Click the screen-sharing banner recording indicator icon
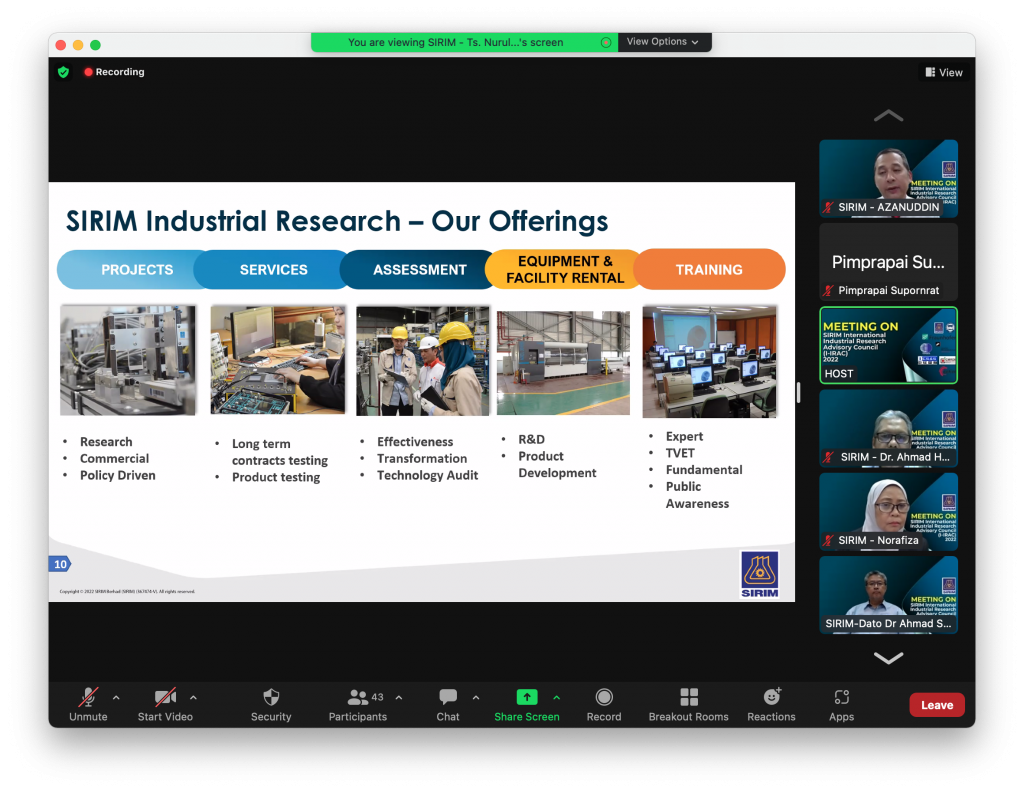Image resolution: width=1024 pixels, height=792 pixels. [x=606, y=42]
